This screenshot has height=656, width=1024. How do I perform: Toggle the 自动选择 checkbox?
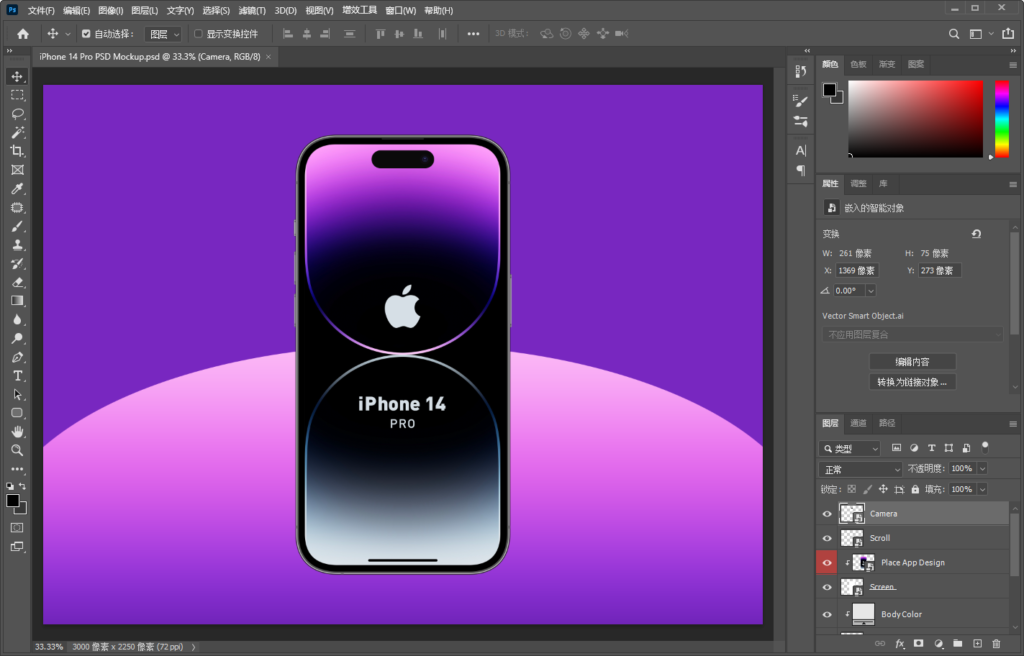click(86, 34)
